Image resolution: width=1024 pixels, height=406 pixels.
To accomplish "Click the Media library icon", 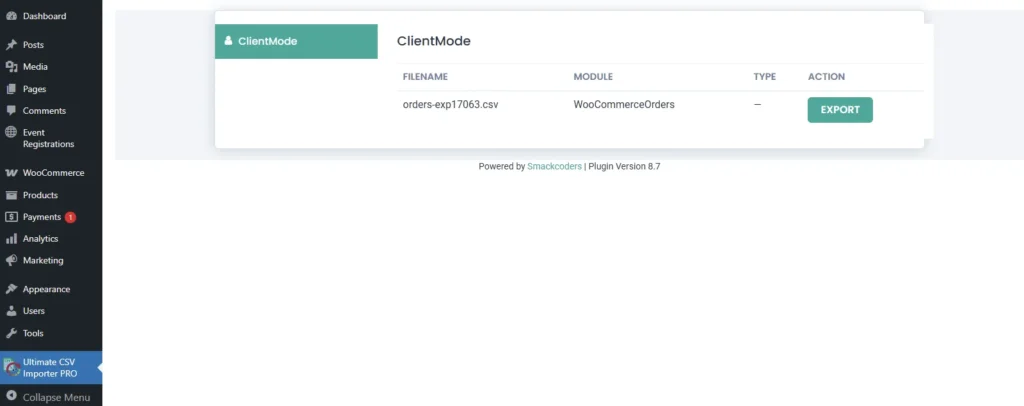I will 11,67.
